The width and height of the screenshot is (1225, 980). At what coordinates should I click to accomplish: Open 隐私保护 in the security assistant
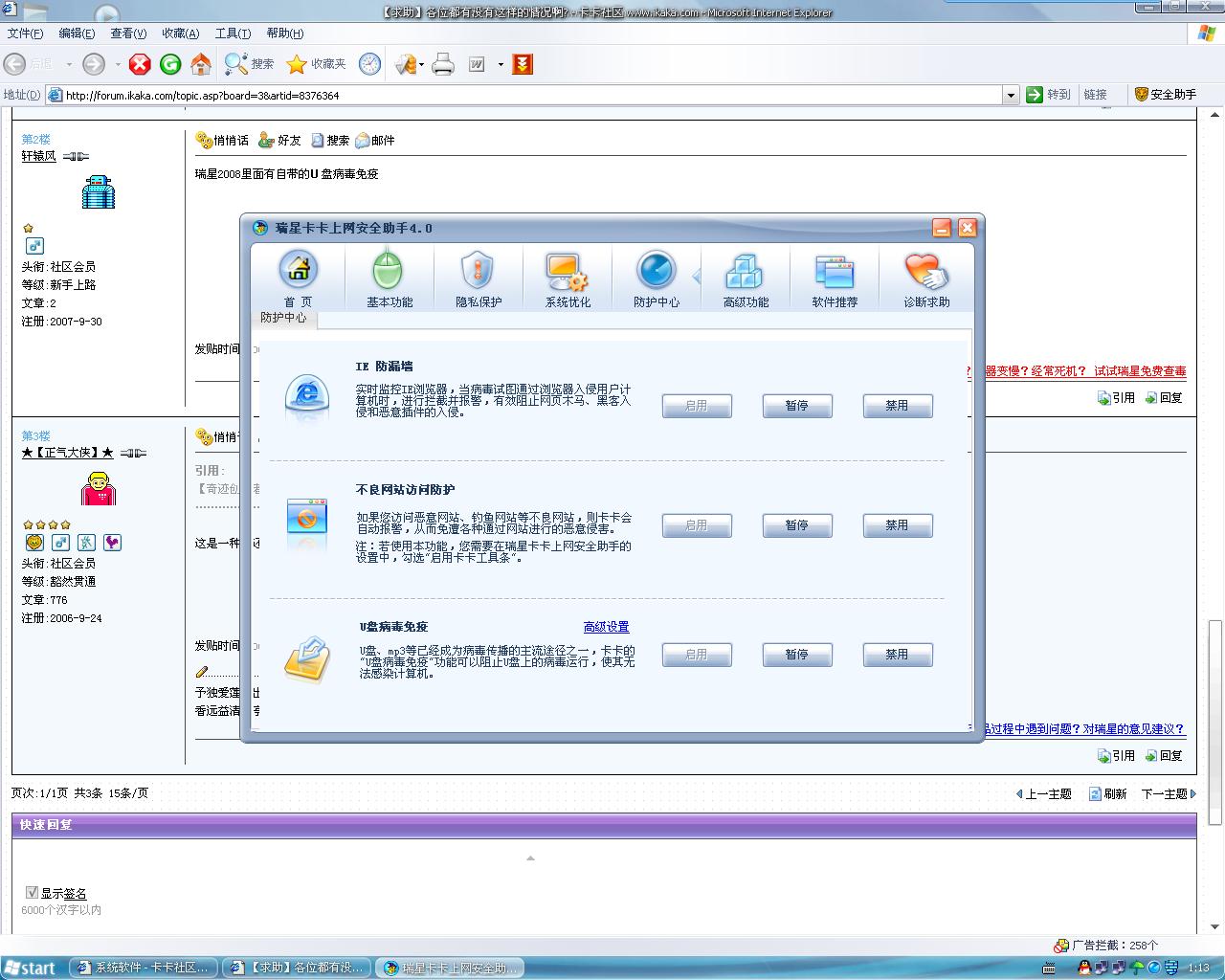pyautogui.click(x=479, y=279)
